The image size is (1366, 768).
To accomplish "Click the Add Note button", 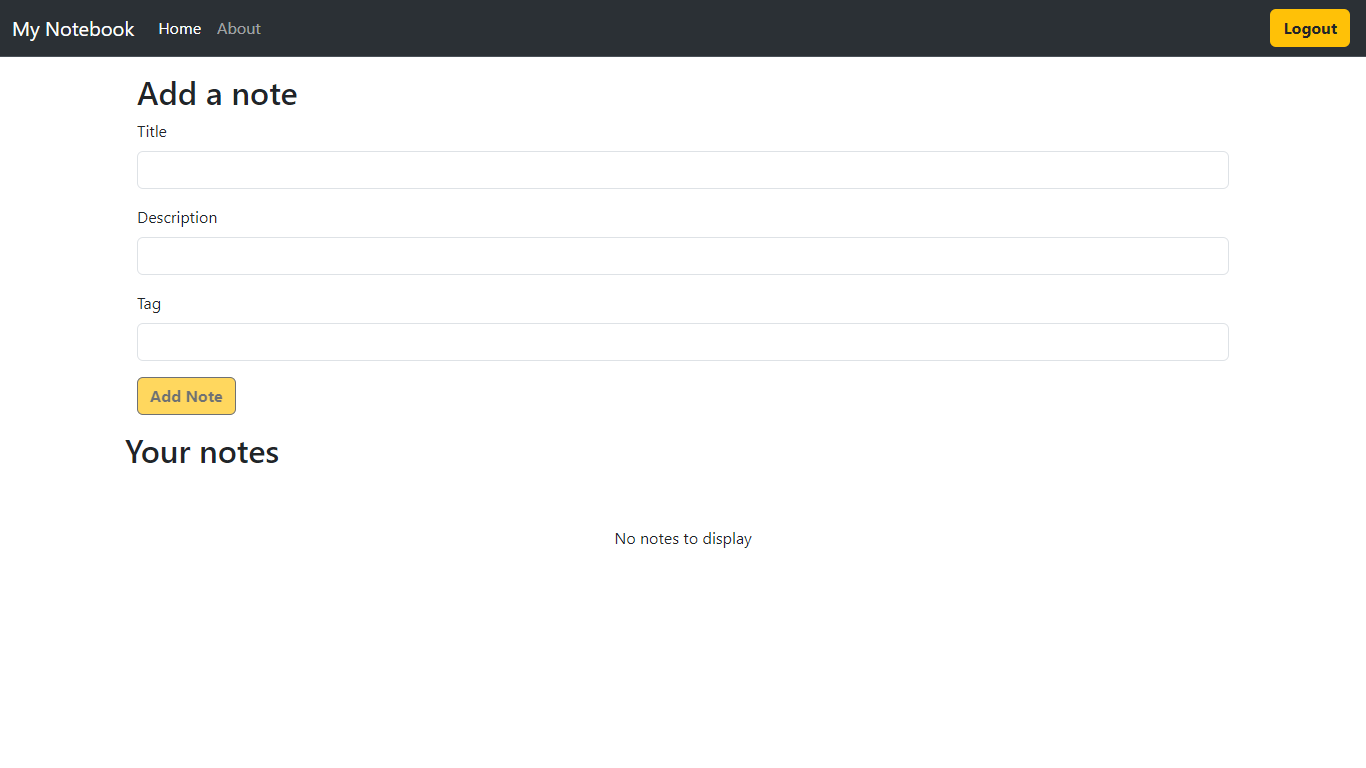I will 186,396.
